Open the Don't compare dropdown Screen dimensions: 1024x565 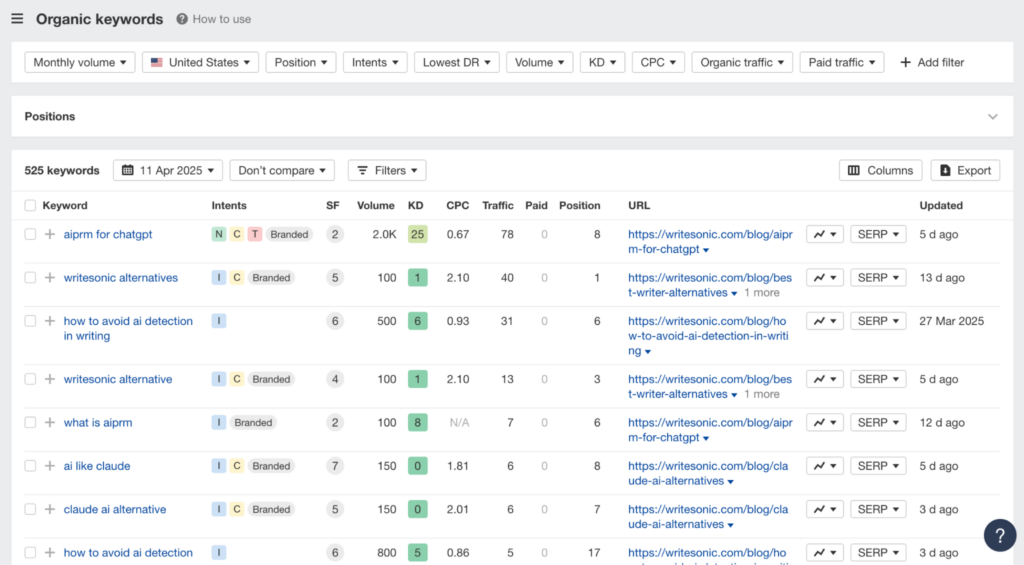(x=282, y=170)
